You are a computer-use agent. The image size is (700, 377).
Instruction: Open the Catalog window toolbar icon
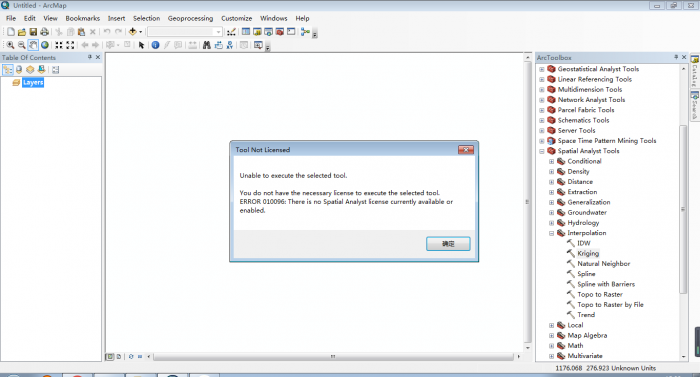coord(257,32)
